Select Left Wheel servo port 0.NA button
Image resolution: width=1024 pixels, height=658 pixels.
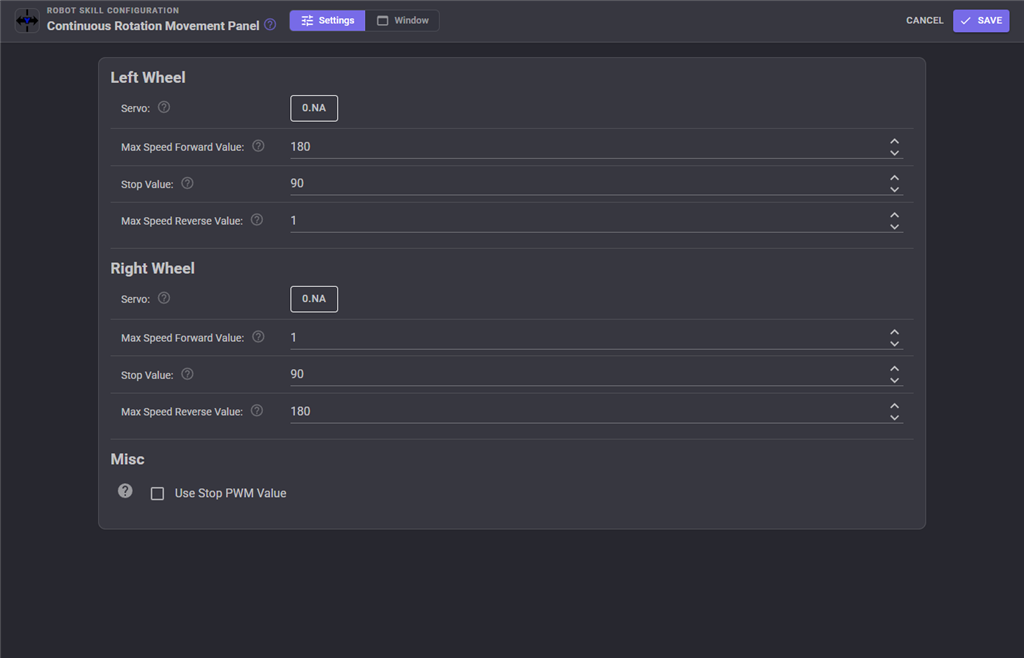click(314, 108)
